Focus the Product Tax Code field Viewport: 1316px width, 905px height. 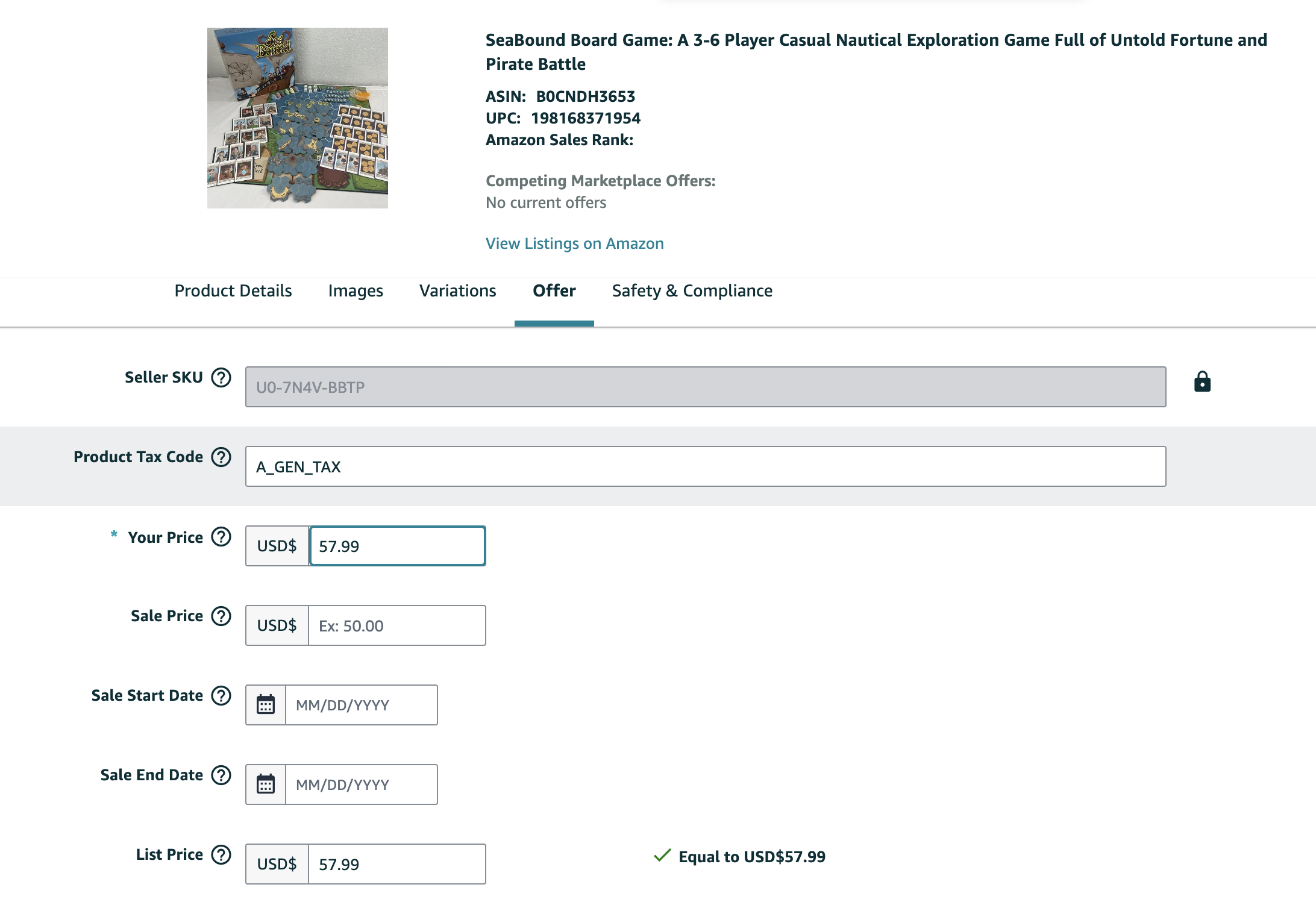pos(706,466)
